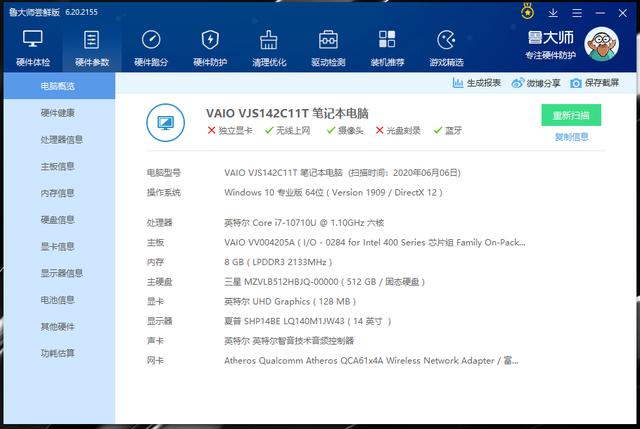Select 显卡信息 in the sidebar
The image size is (640, 429).
pyautogui.click(x=59, y=246)
